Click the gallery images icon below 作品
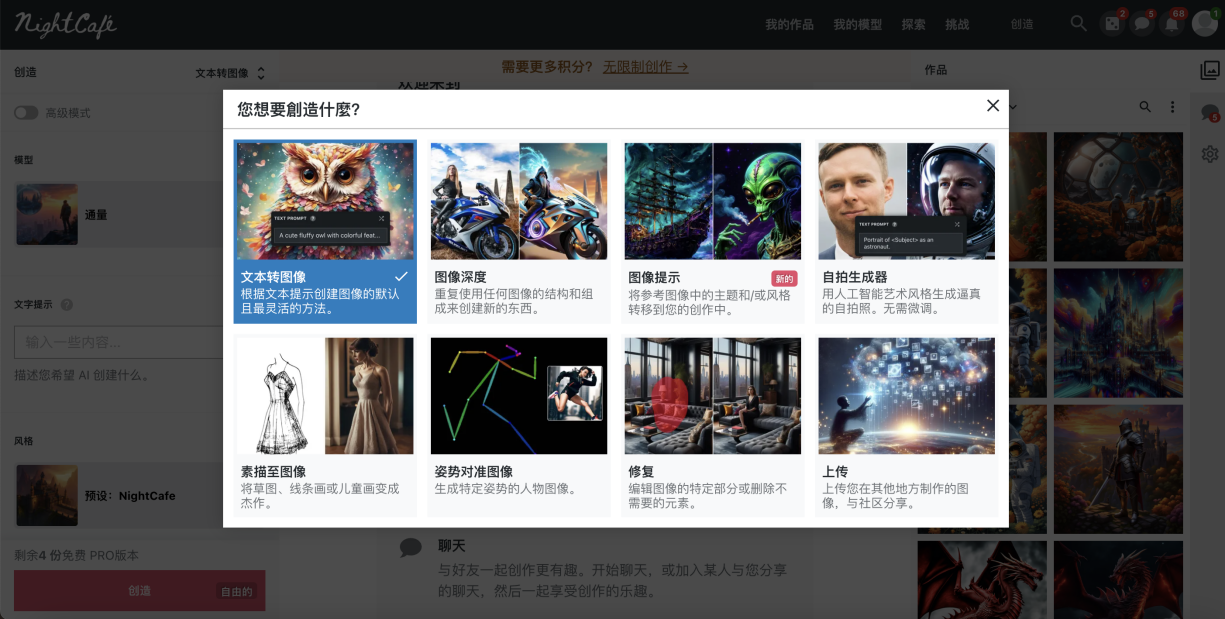The image size is (1225, 619). pyautogui.click(x=1210, y=70)
